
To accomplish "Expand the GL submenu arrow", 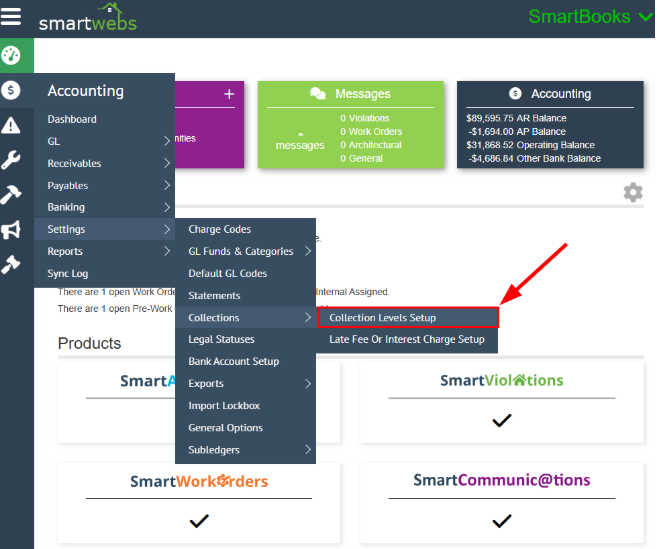I will pyautogui.click(x=167, y=141).
